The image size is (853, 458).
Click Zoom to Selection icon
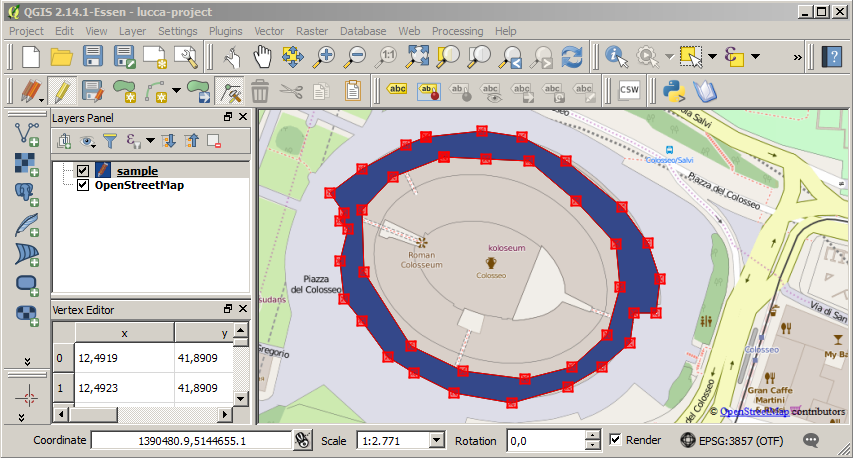[x=448, y=57]
